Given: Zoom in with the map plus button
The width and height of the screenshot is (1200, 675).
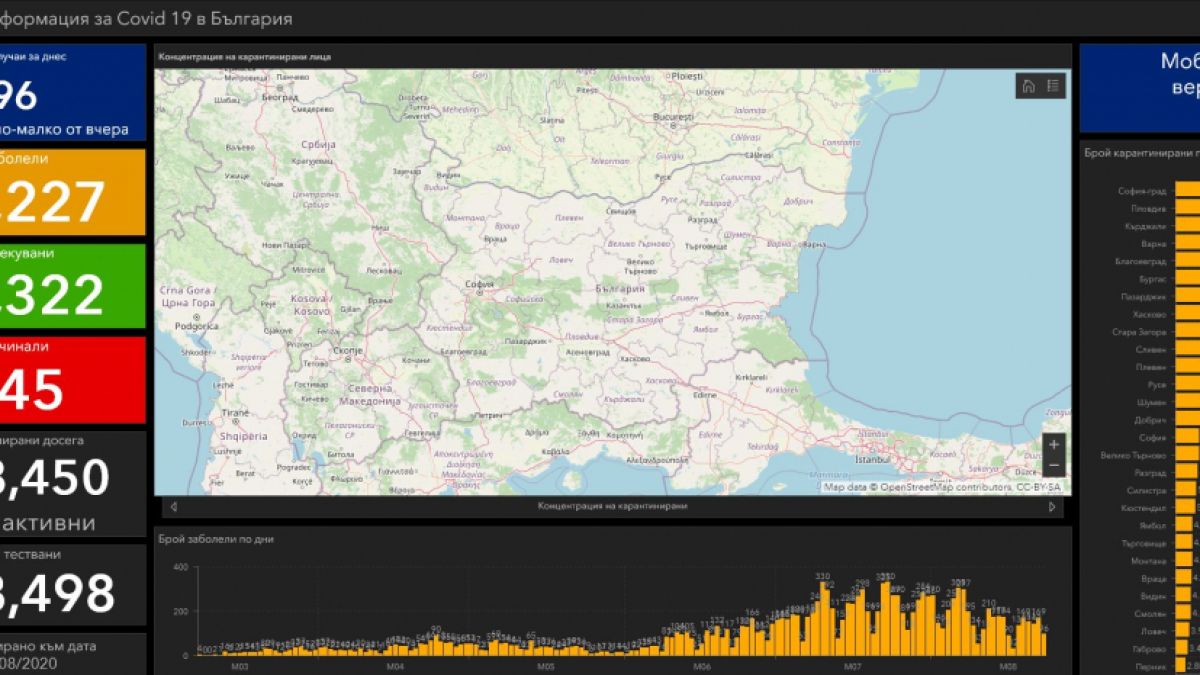Looking at the screenshot, I should click(1054, 444).
